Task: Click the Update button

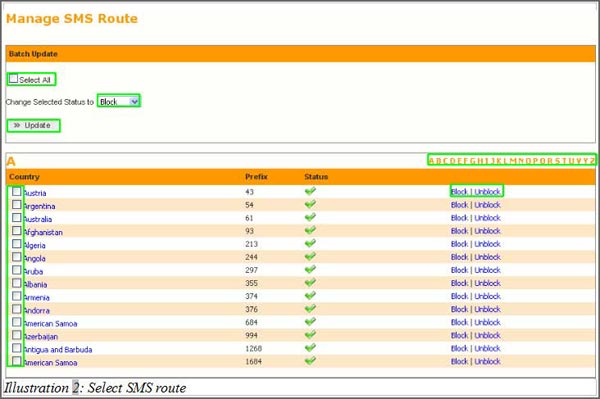Action: pyautogui.click(x=33, y=125)
